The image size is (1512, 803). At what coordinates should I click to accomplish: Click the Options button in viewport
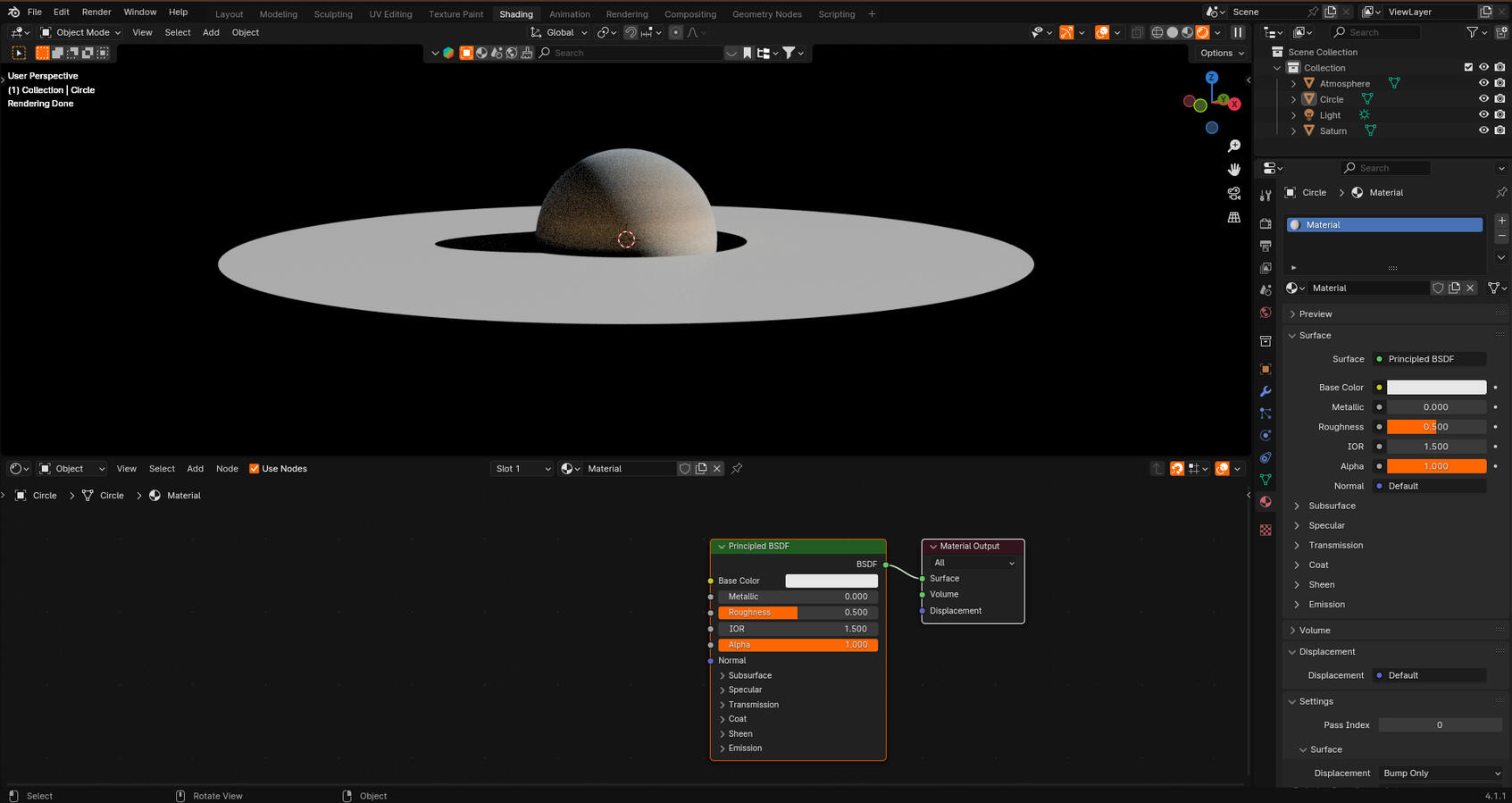[x=1222, y=53]
